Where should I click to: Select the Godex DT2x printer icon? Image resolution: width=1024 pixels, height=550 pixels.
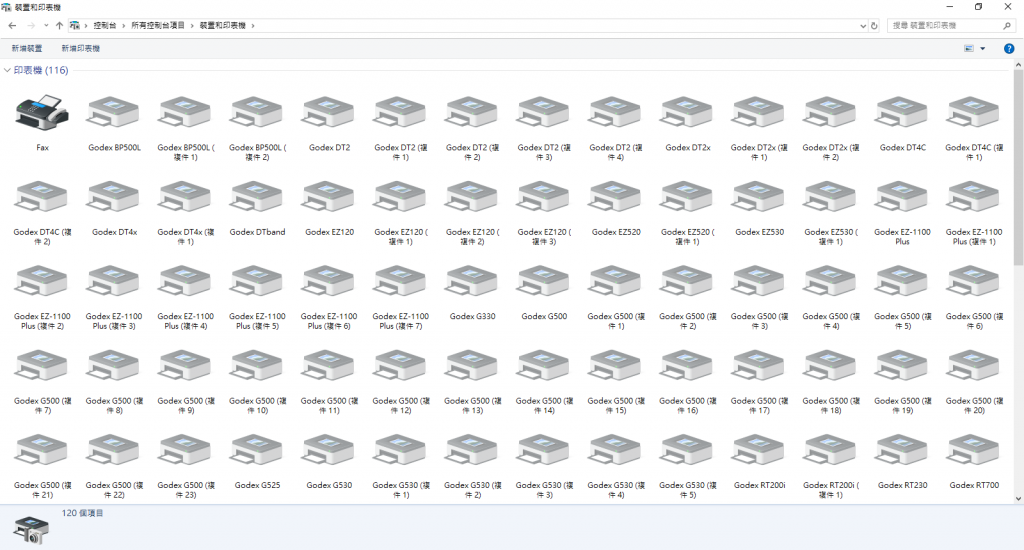(x=687, y=112)
